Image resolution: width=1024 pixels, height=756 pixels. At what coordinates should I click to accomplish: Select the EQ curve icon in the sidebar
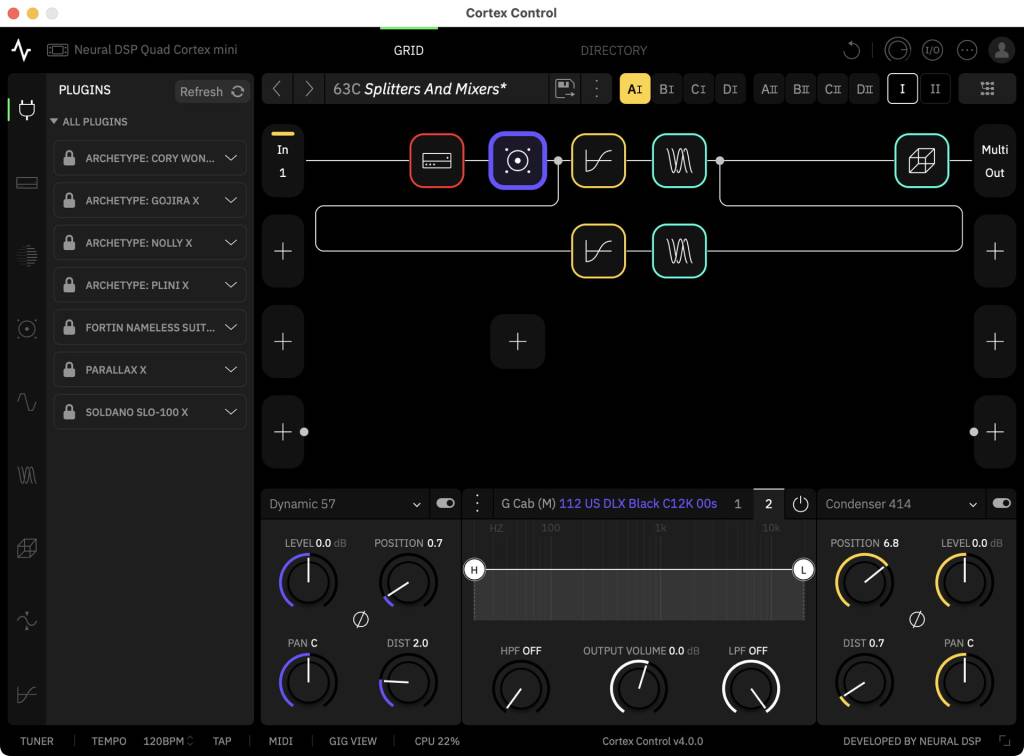tap(28, 694)
